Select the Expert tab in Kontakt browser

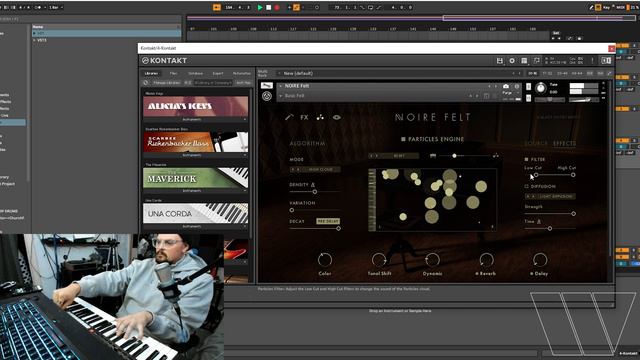click(218, 73)
